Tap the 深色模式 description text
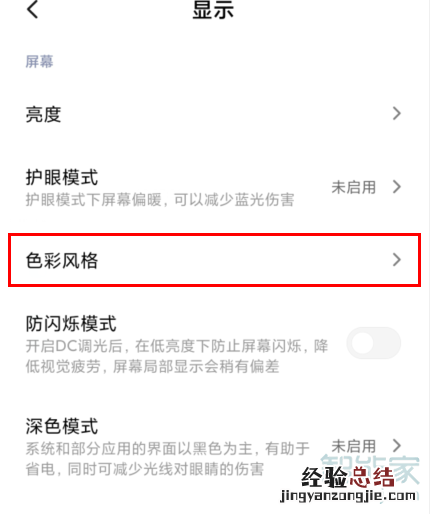 [168, 459]
